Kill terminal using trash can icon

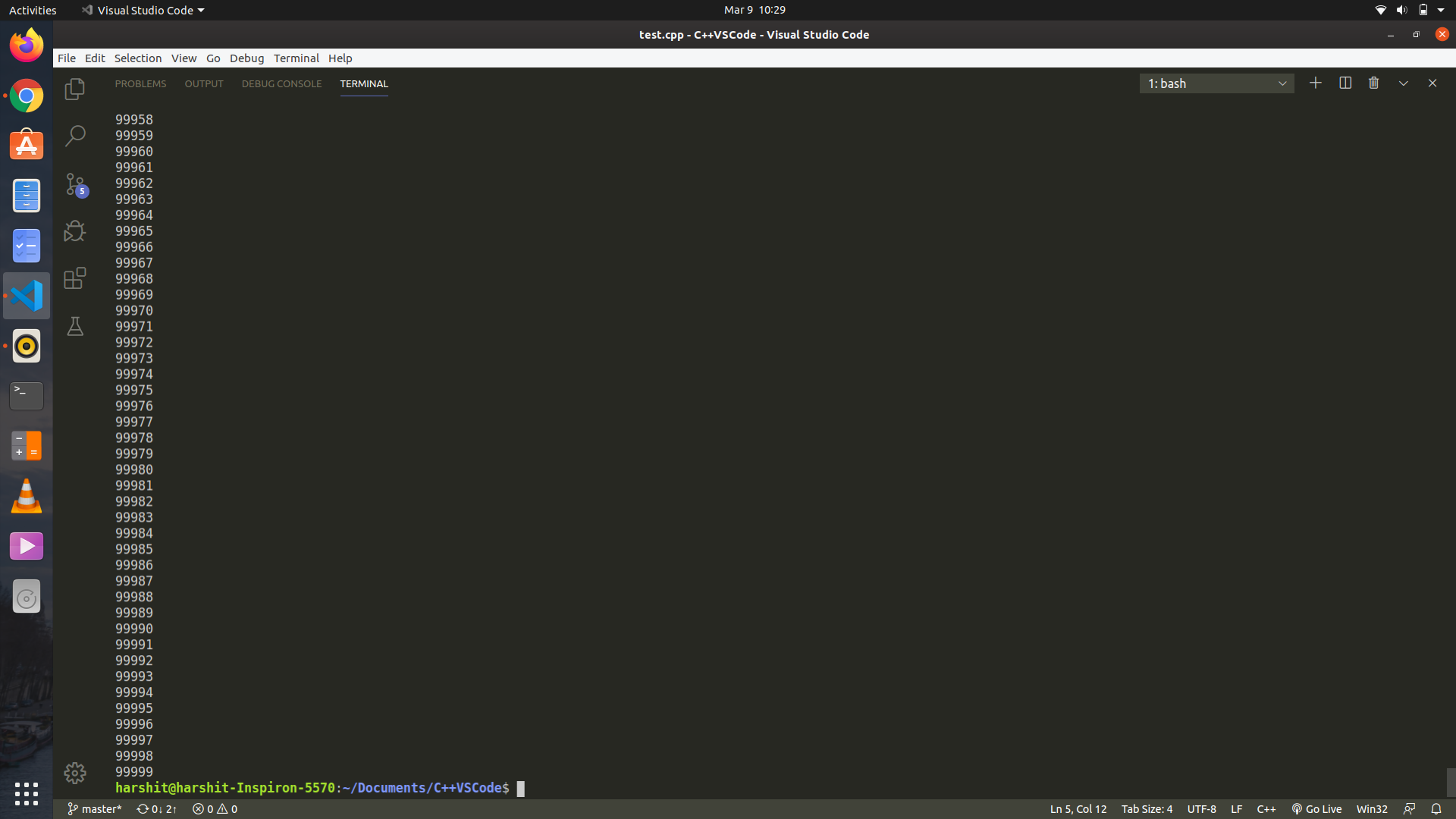(1373, 83)
